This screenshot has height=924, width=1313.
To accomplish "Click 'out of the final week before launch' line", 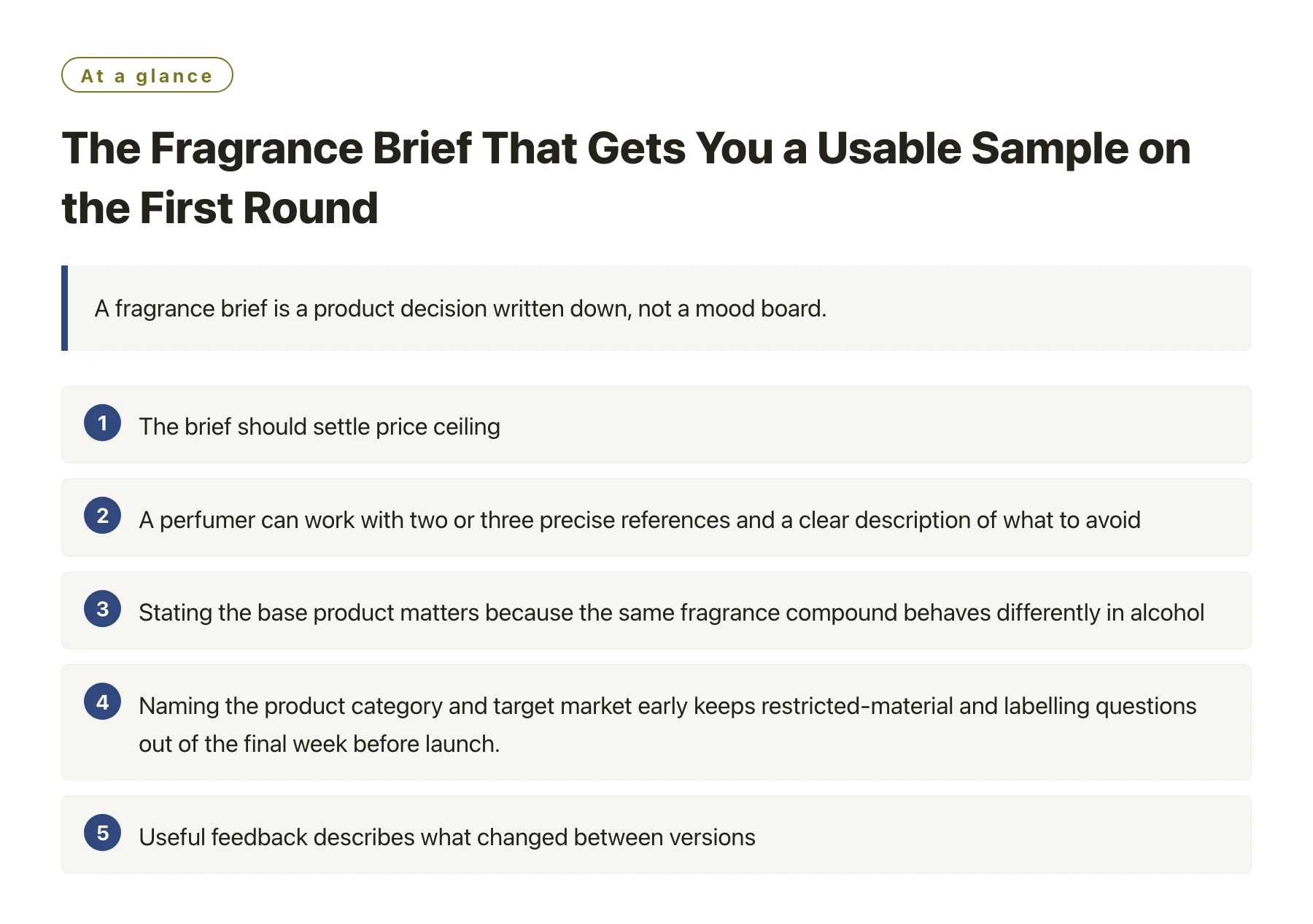I will pyautogui.click(x=319, y=744).
